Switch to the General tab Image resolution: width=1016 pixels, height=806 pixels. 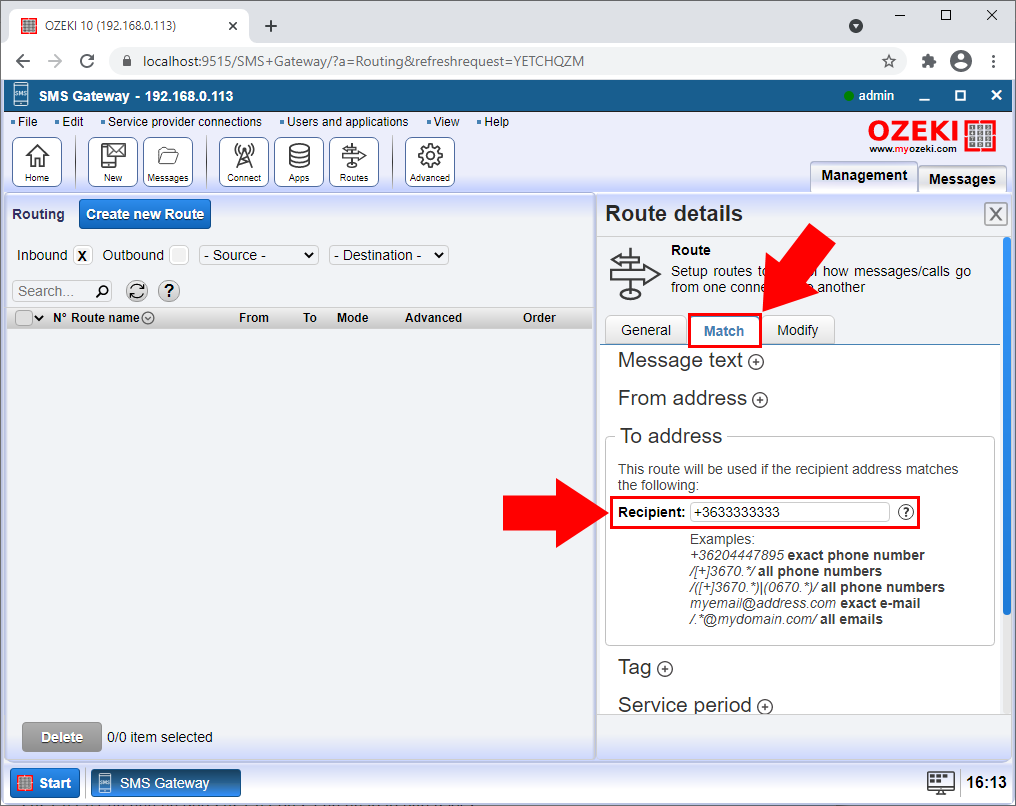[646, 330]
